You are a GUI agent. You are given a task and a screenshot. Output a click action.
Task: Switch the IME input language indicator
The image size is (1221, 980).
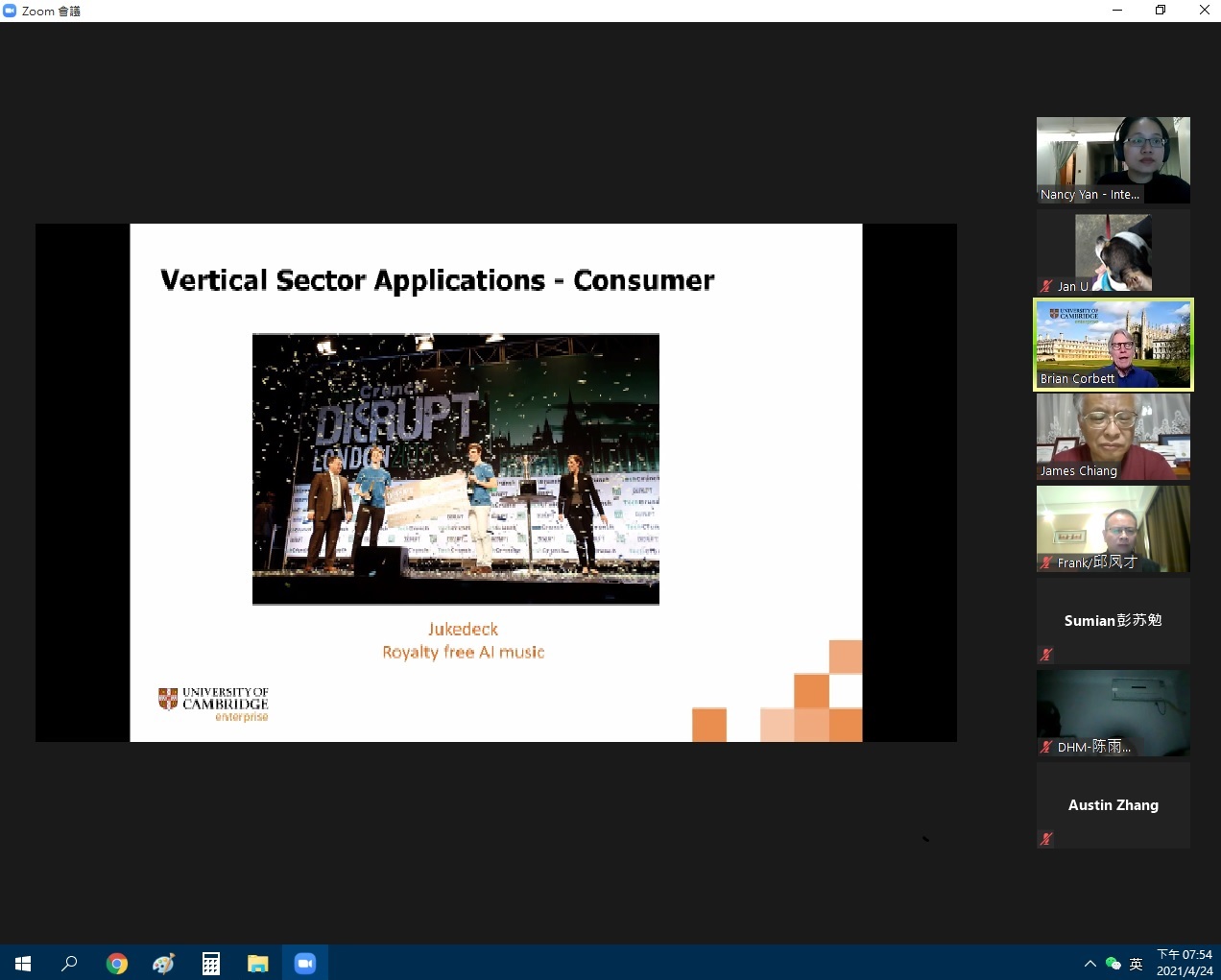[1136, 964]
